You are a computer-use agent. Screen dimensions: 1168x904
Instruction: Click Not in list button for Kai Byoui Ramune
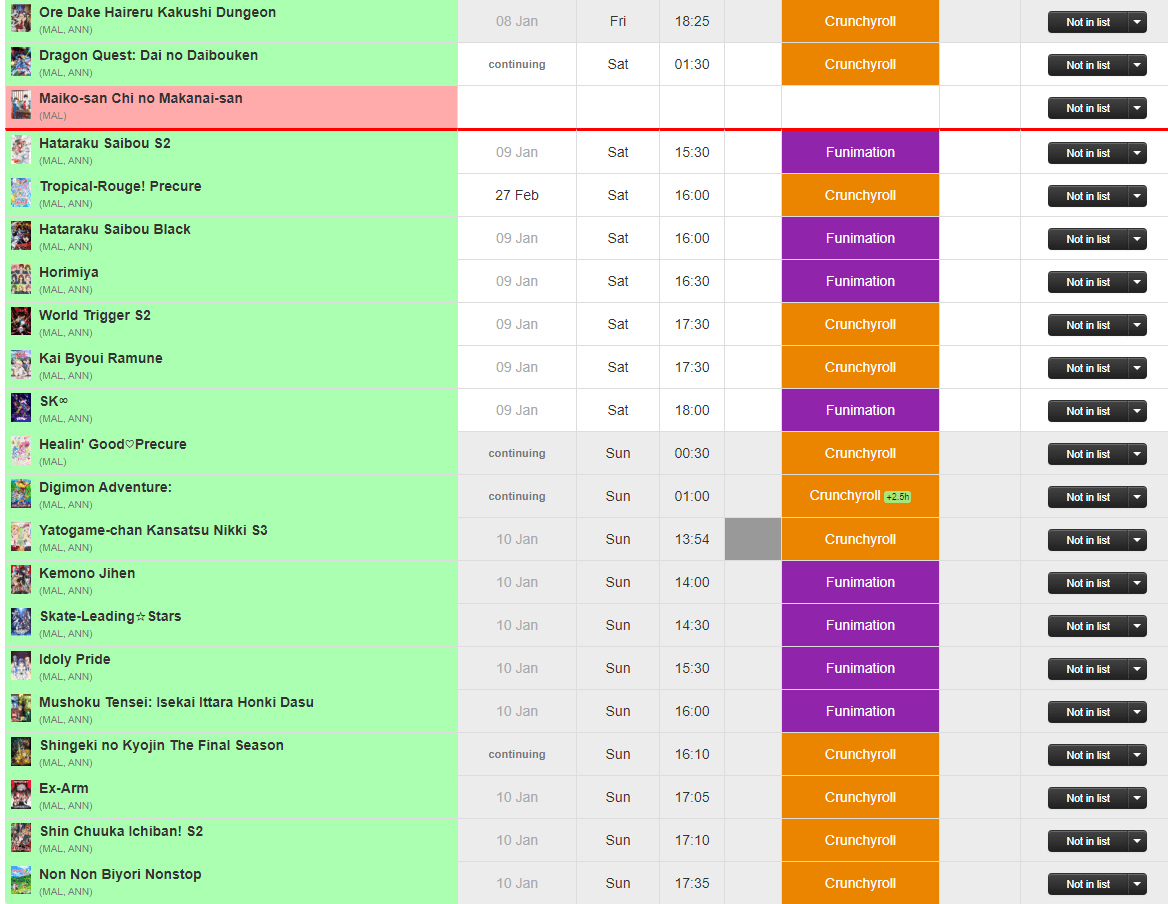click(1088, 369)
